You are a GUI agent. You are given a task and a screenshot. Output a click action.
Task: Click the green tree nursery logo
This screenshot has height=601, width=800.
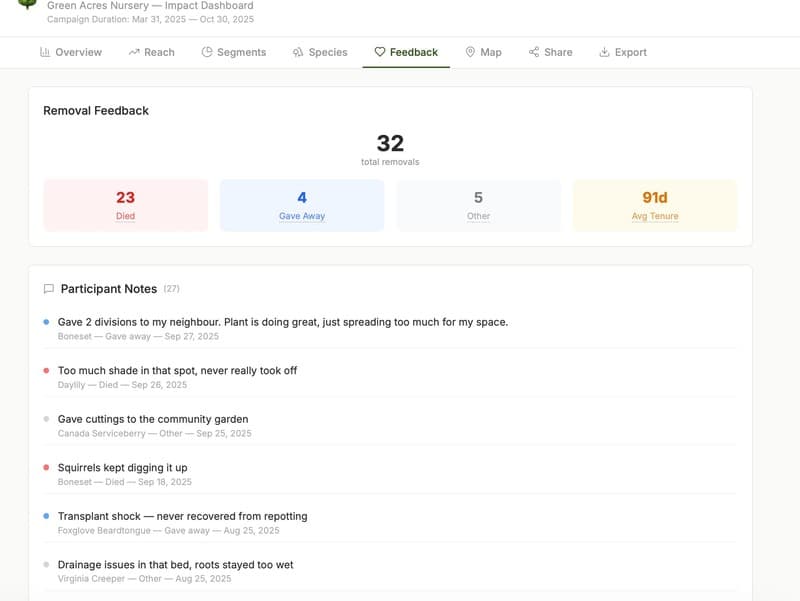pos(27,5)
